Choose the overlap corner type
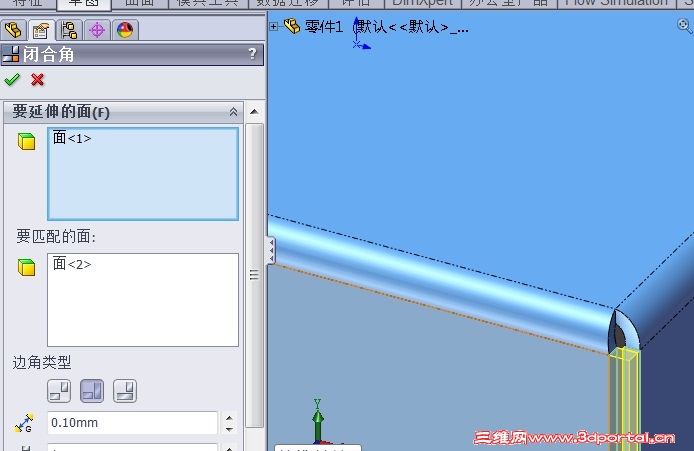This screenshot has height=451, width=694. [92, 391]
